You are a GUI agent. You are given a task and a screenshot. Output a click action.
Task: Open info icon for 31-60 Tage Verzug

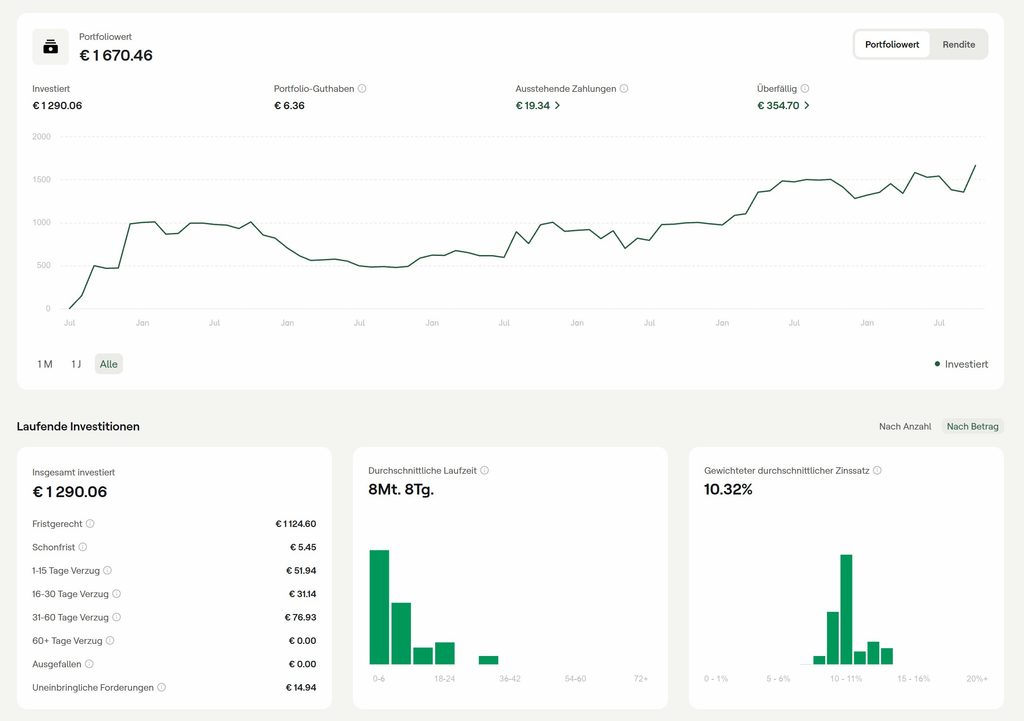(116, 617)
